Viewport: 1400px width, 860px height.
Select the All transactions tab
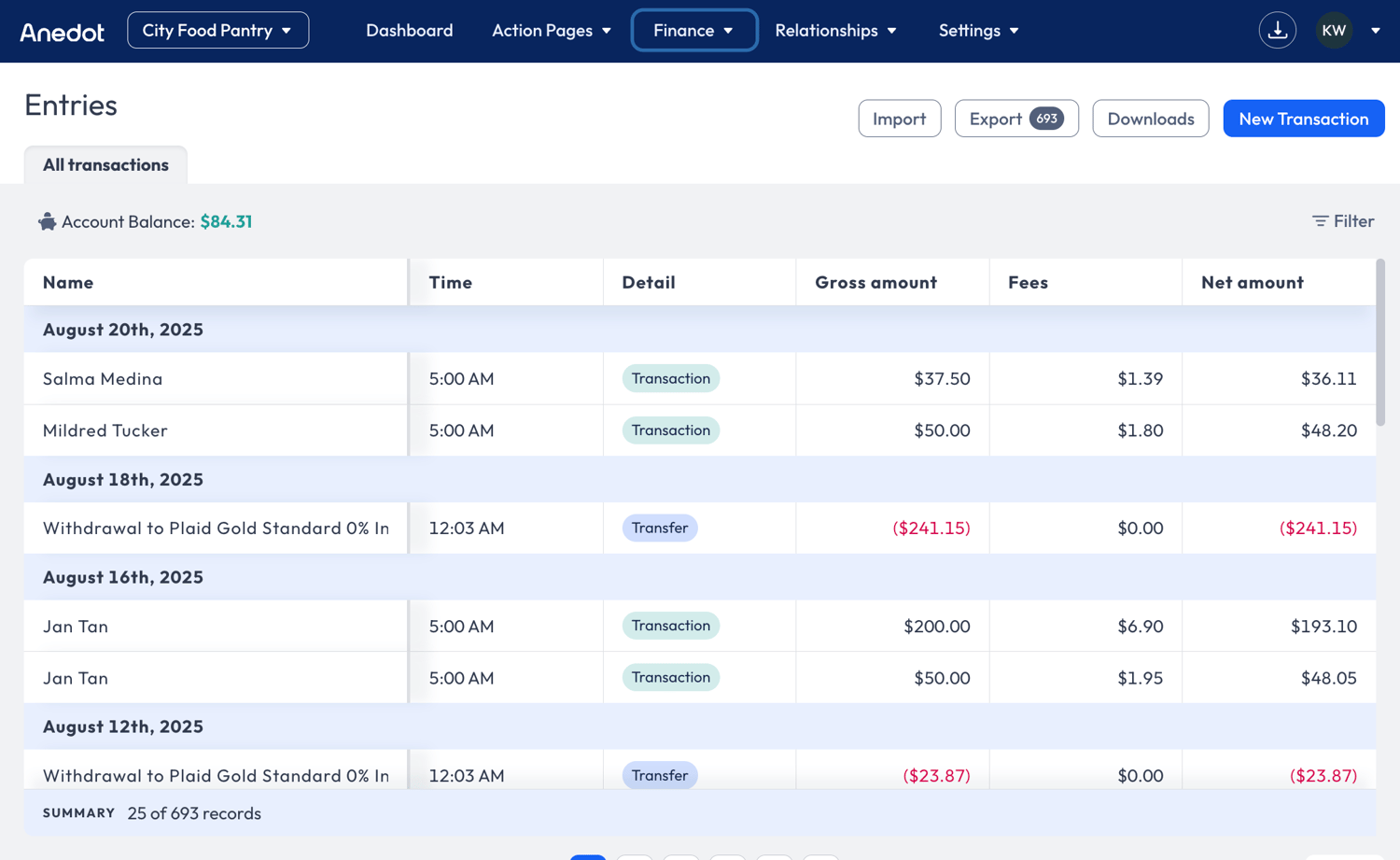coord(105,164)
